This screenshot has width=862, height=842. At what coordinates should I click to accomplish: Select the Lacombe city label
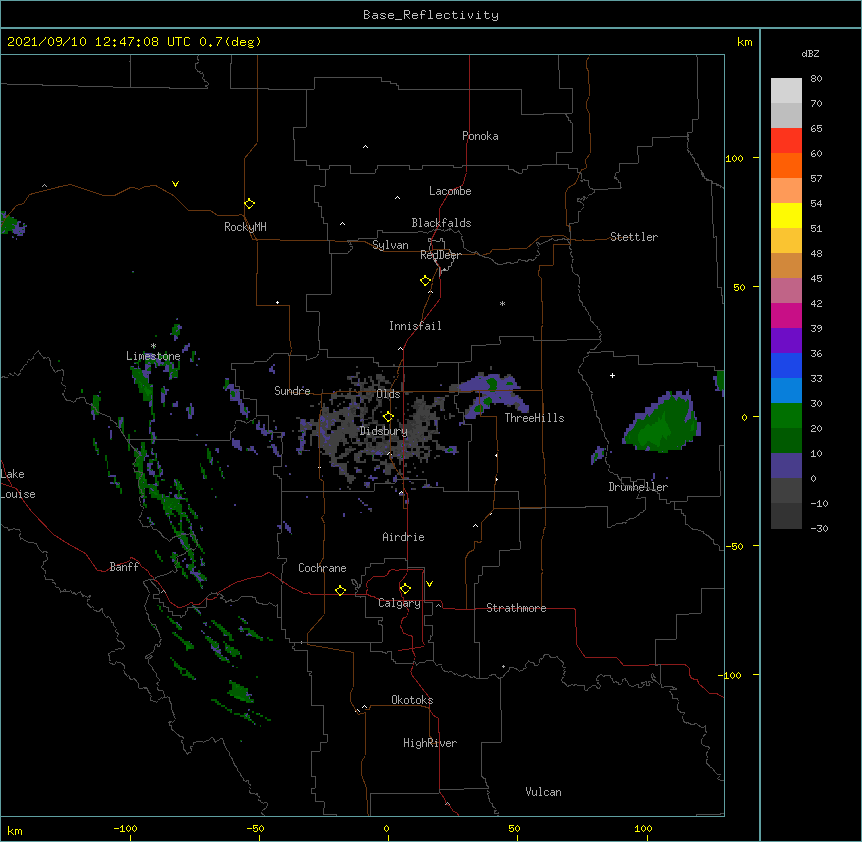tap(450, 191)
